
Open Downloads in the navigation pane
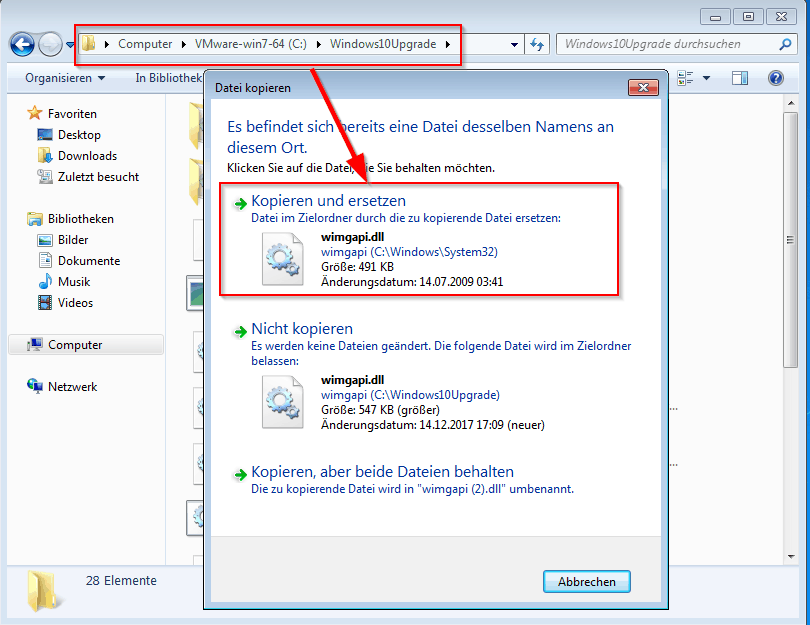coord(87,156)
